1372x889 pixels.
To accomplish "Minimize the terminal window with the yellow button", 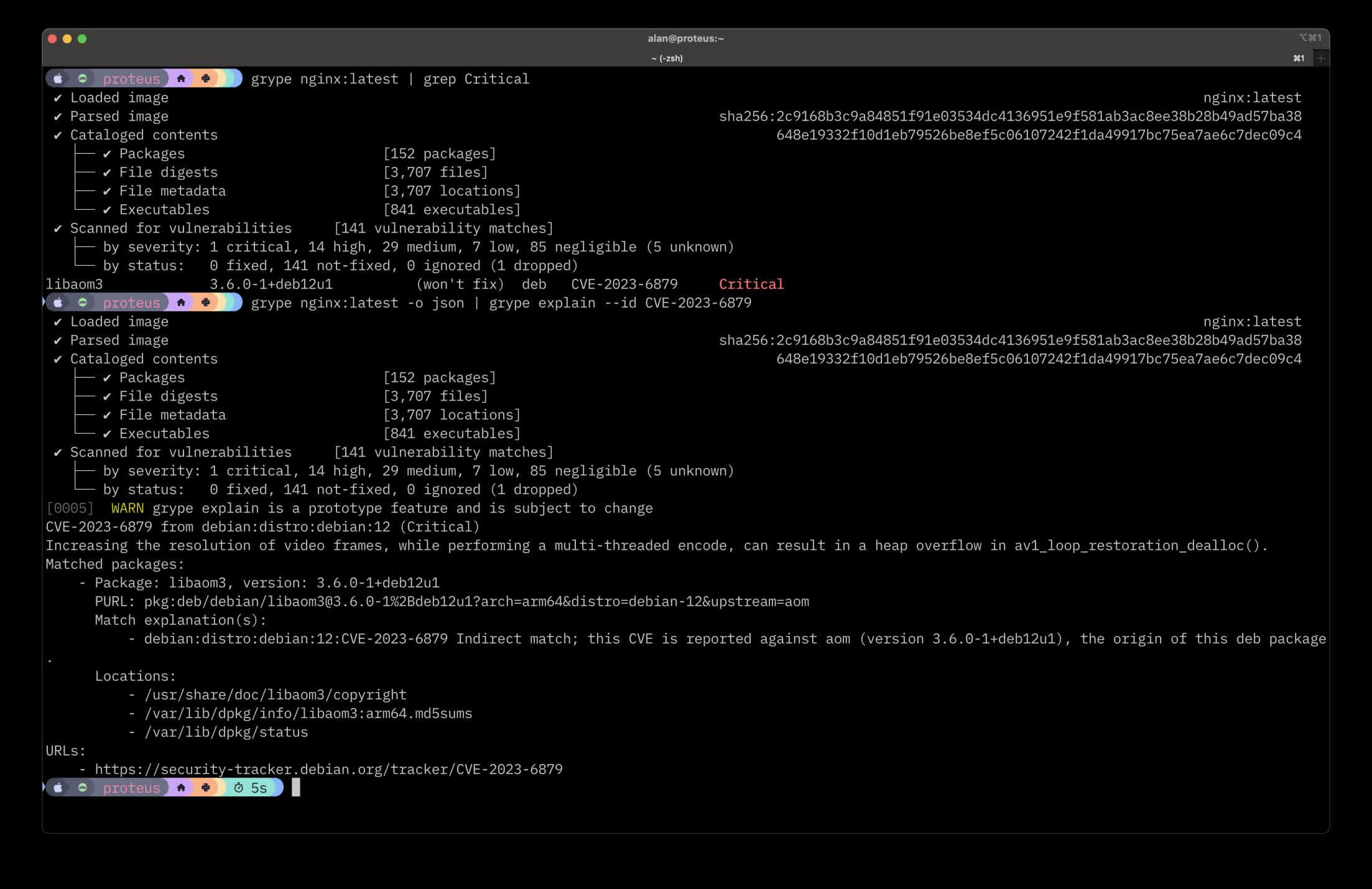I will coord(67,39).
